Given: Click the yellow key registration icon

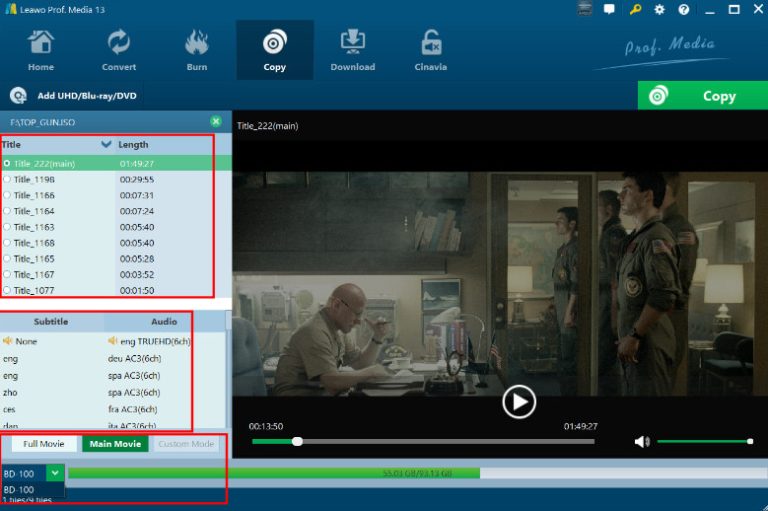Looking at the screenshot, I should click(x=635, y=9).
